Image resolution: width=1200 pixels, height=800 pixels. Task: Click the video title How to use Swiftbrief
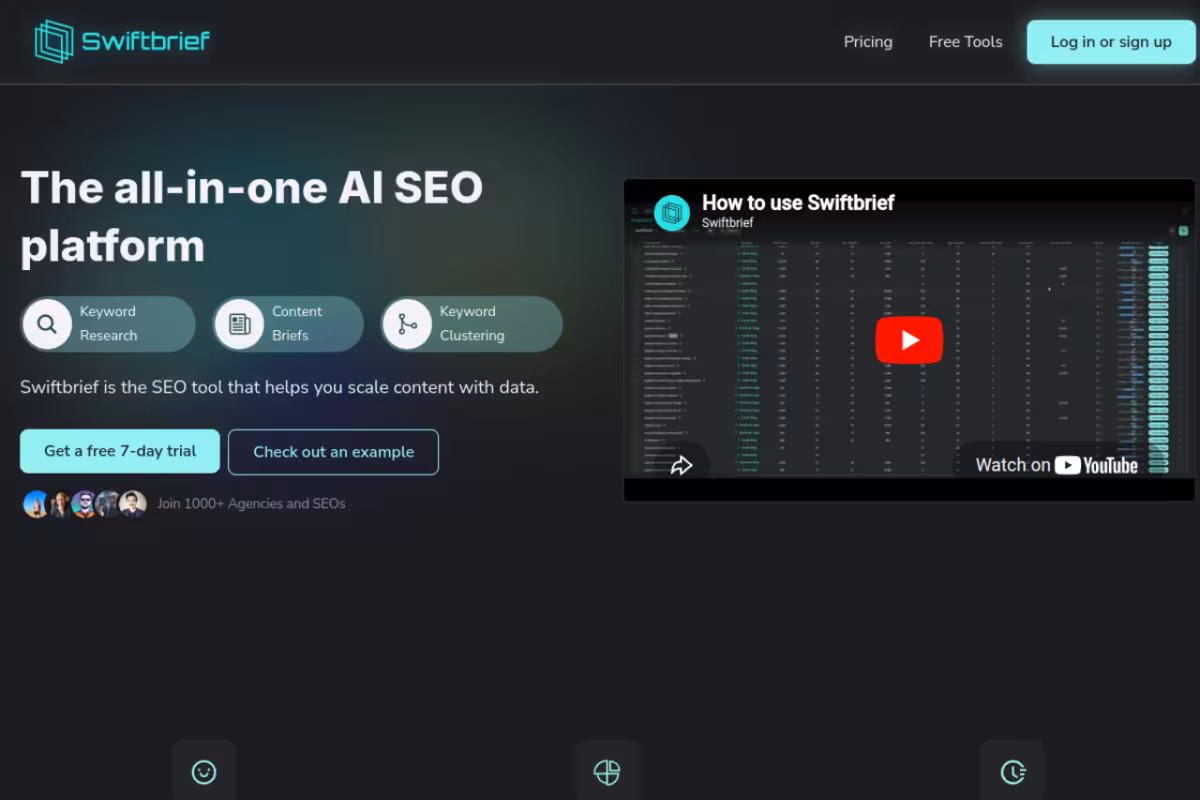point(798,202)
